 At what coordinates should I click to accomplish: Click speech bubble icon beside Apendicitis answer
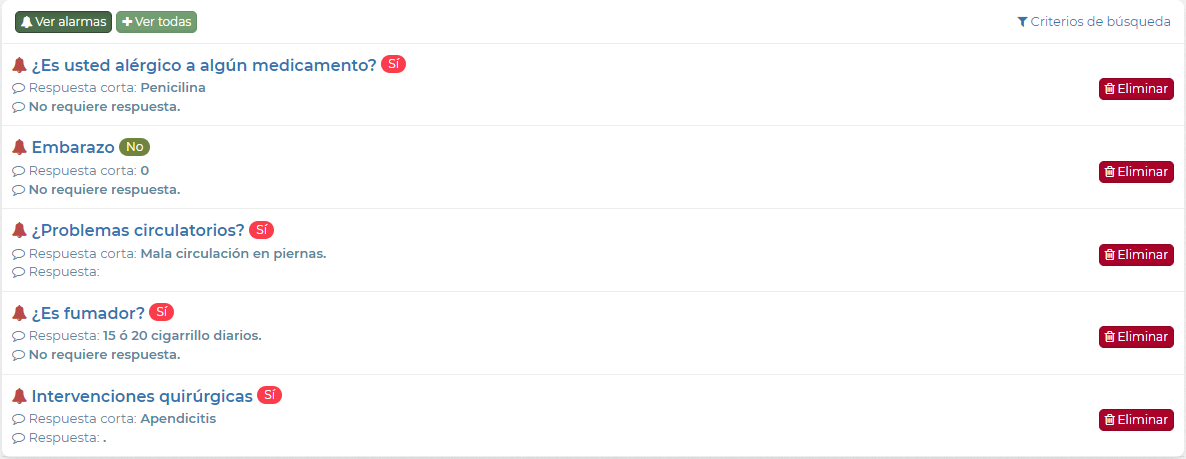[x=18, y=419]
